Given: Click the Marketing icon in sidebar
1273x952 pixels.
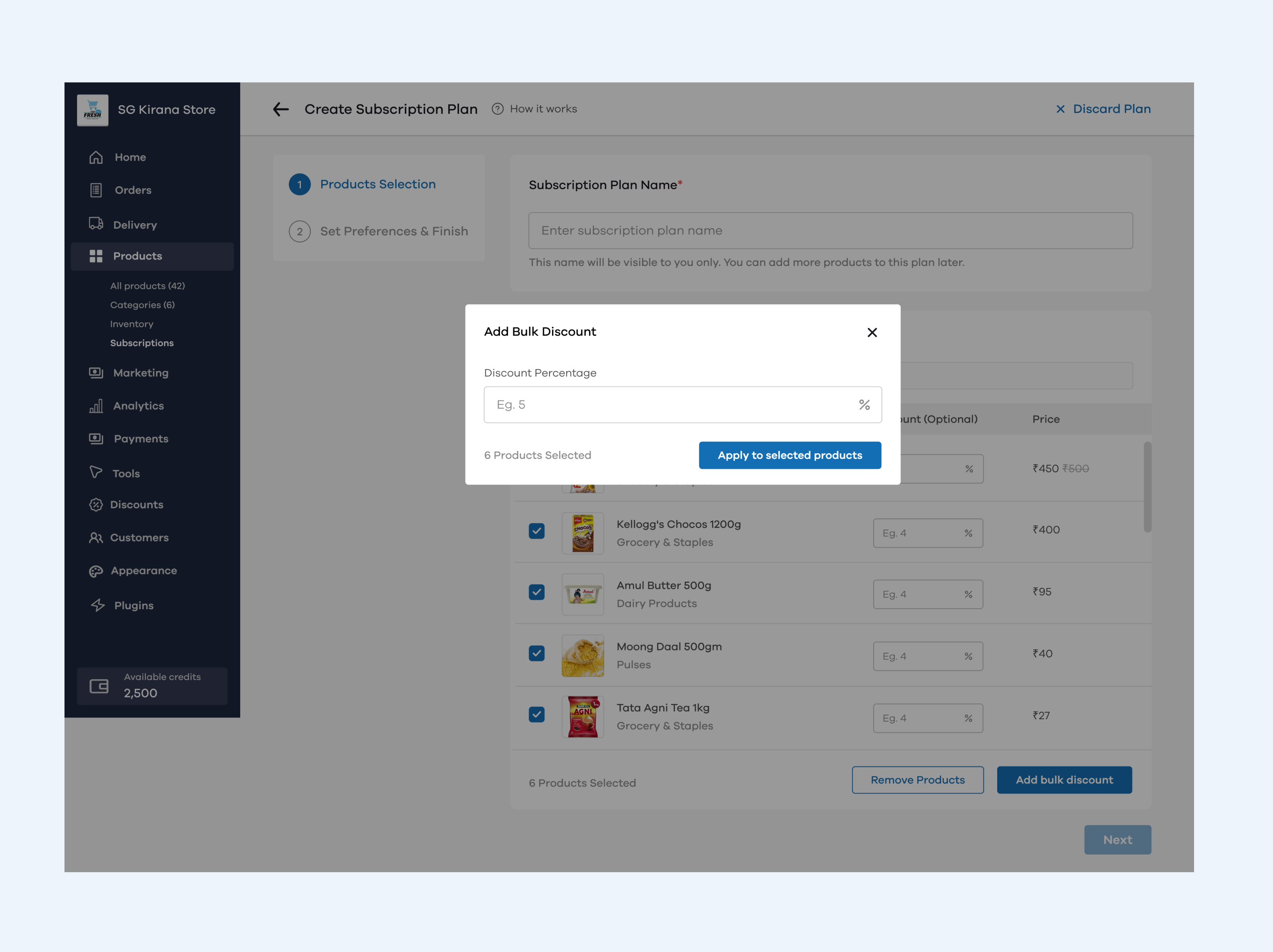Looking at the screenshot, I should [x=95, y=373].
